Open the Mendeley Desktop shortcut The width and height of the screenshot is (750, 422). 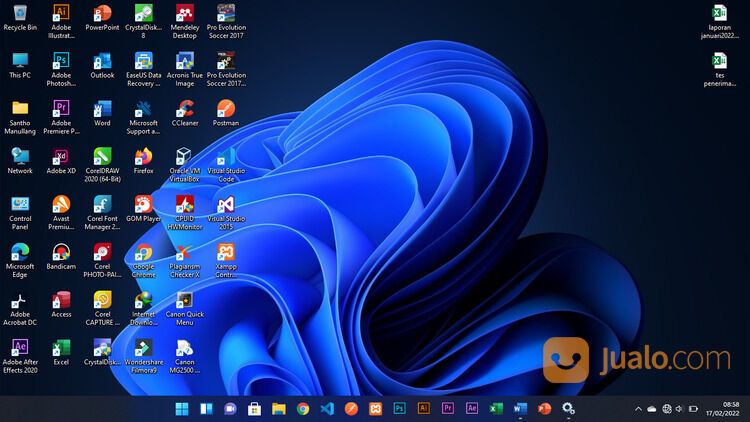[x=185, y=22]
